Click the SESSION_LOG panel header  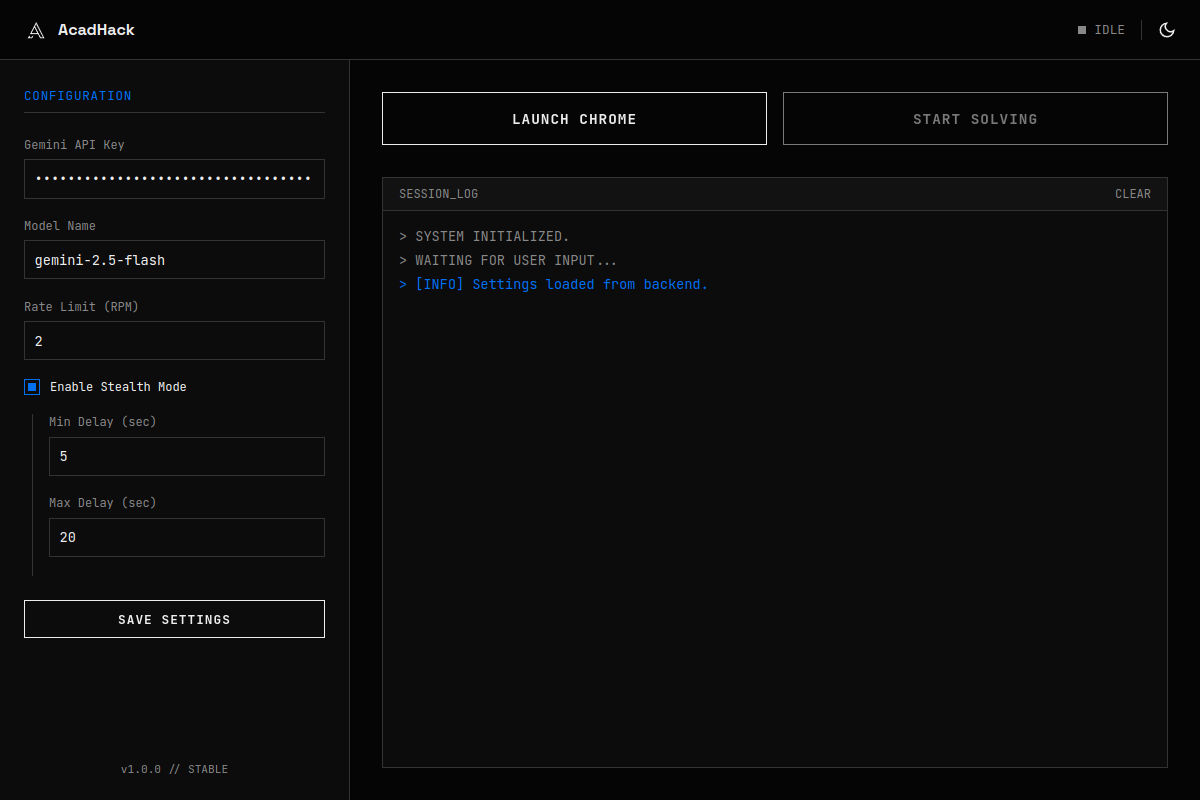438,193
